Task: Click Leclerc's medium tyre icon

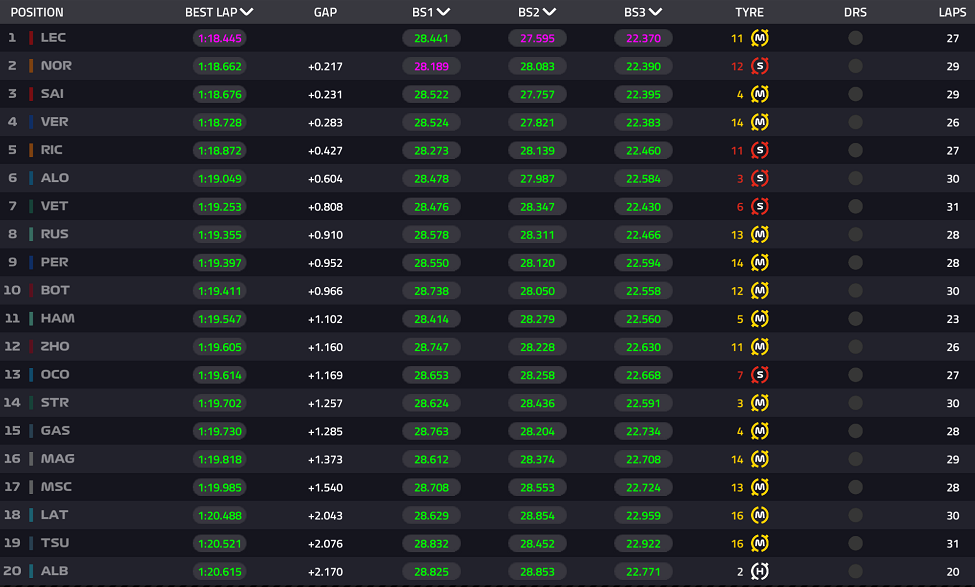Action: click(759, 38)
